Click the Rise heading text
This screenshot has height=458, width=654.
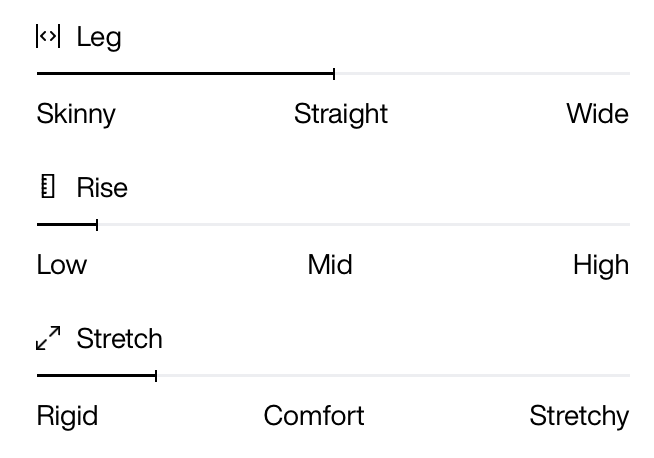click(x=102, y=187)
